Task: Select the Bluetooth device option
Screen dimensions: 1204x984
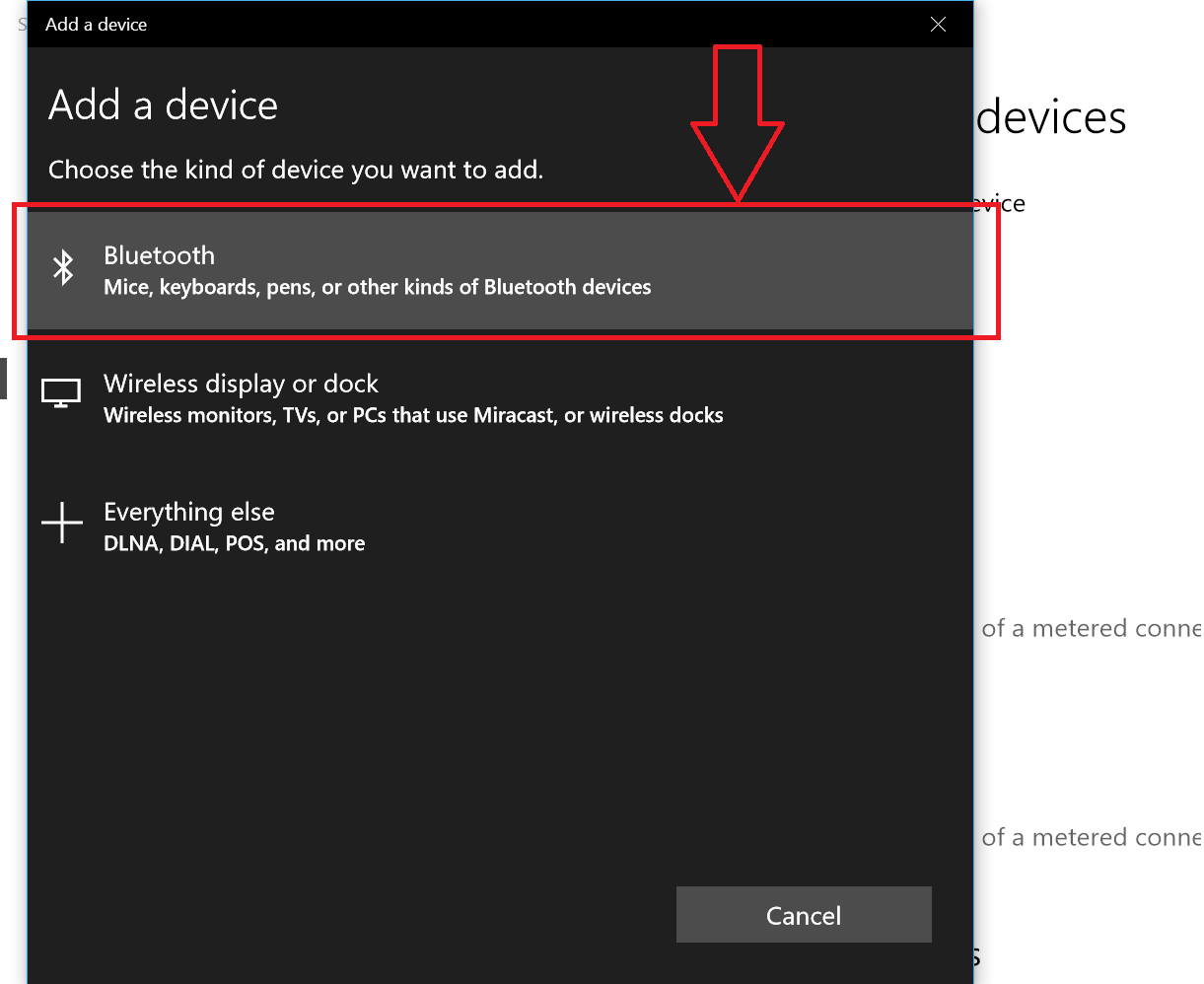Action: (500, 271)
